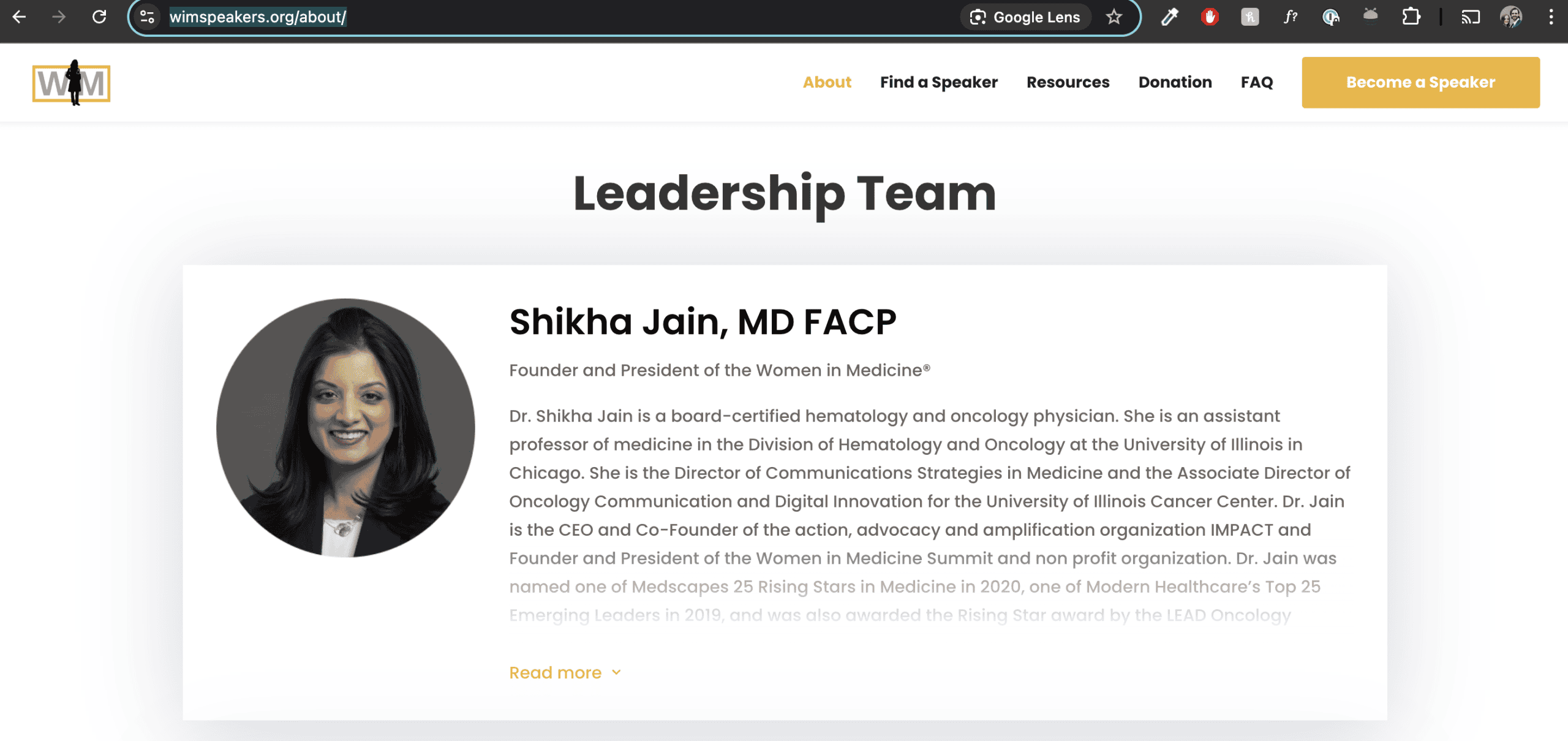Viewport: 1568px width, 741px height.
Task: Bookmark this page with the star icon
Action: 1114,17
